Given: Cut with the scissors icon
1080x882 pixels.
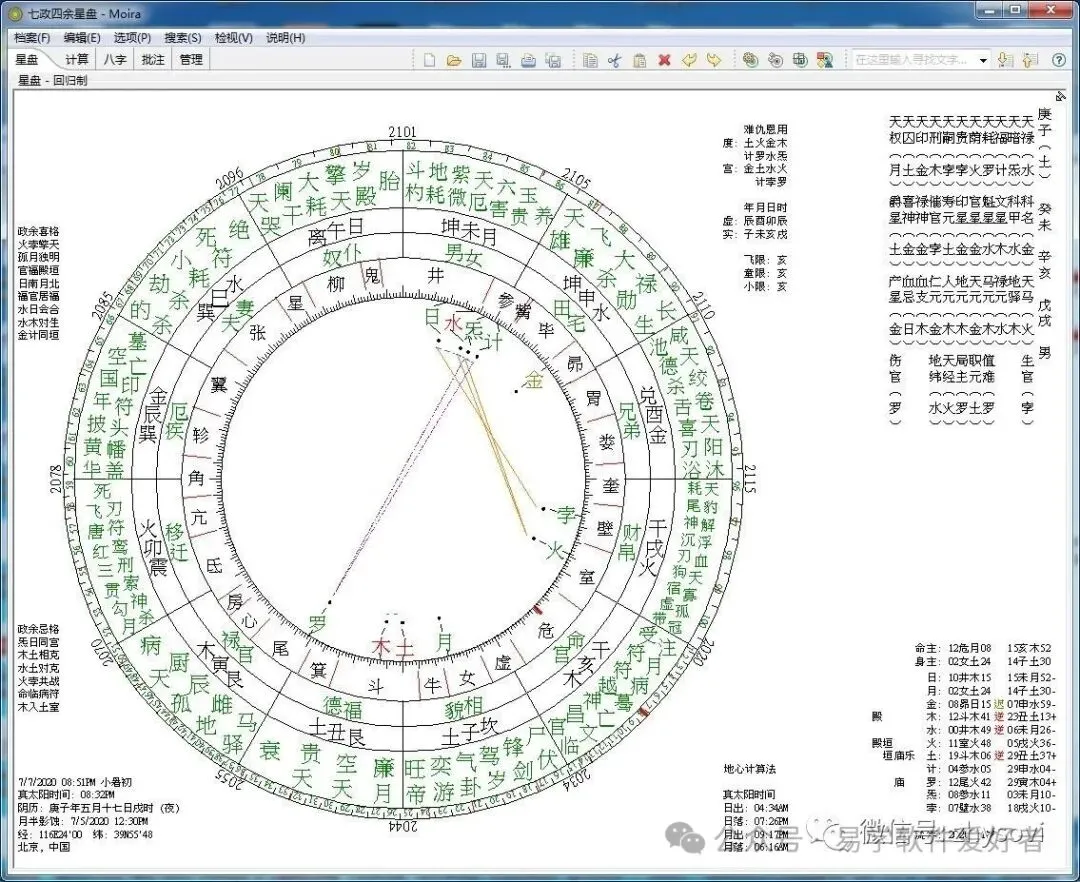Looking at the screenshot, I should coord(614,60).
